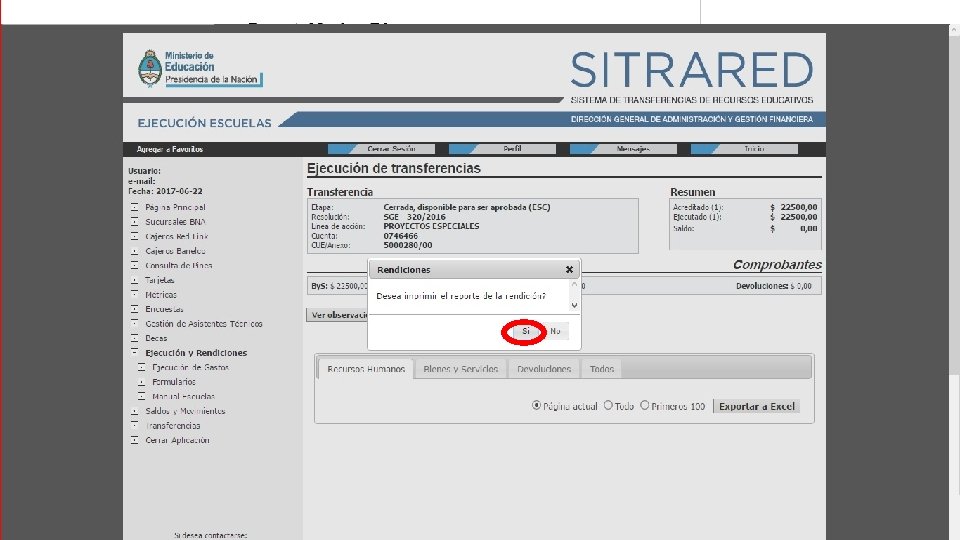The height and width of the screenshot is (540, 960).
Task: Click expander icon beside Saldos y Movimientos
Action: point(134,411)
